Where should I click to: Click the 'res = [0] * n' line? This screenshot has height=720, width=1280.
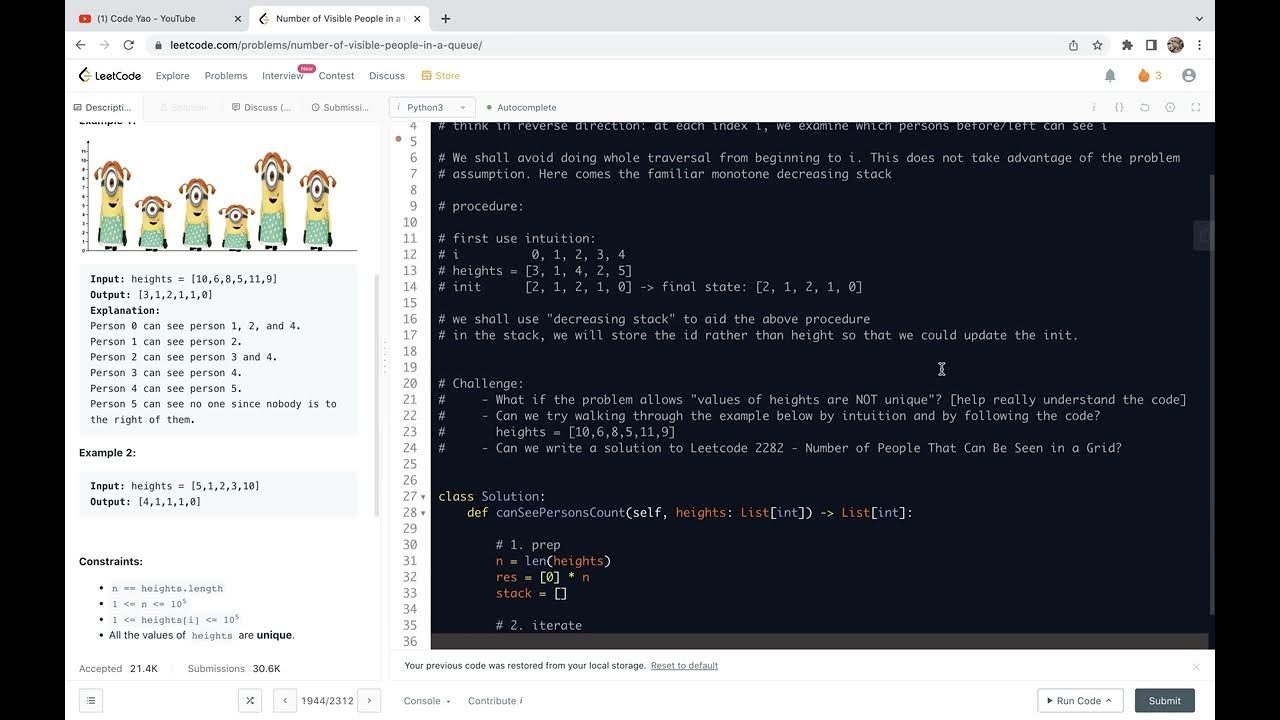click(543, 577)
